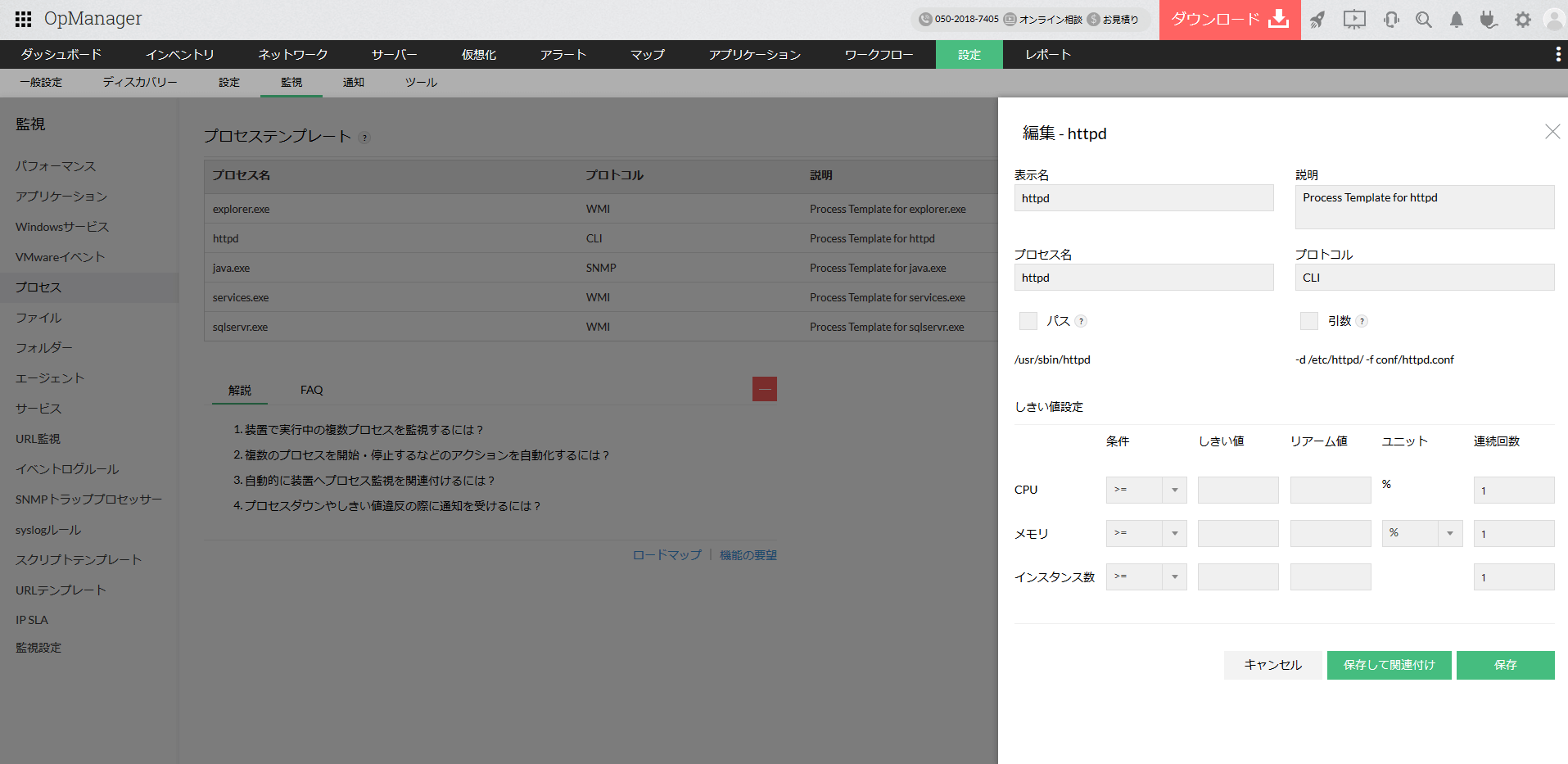Open the search magnifier icon
The image size is (1568, 764).
click(x=1424, y=20)
